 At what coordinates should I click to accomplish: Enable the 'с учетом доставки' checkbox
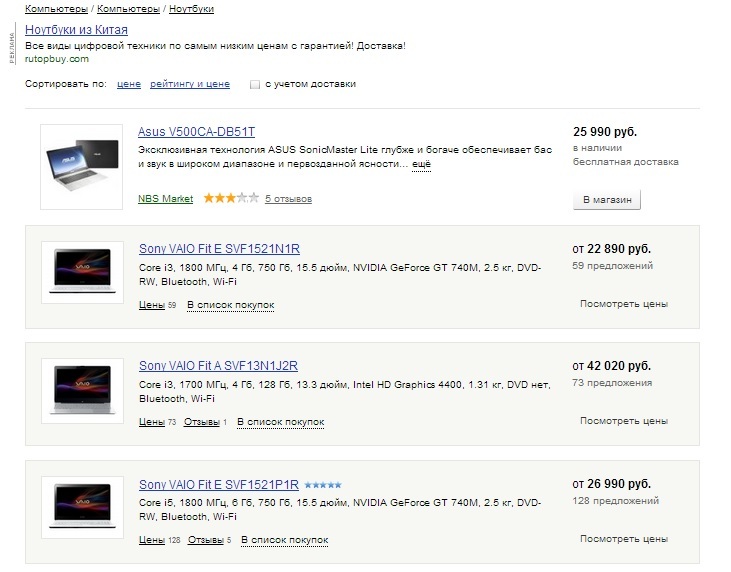coord(255,85)
